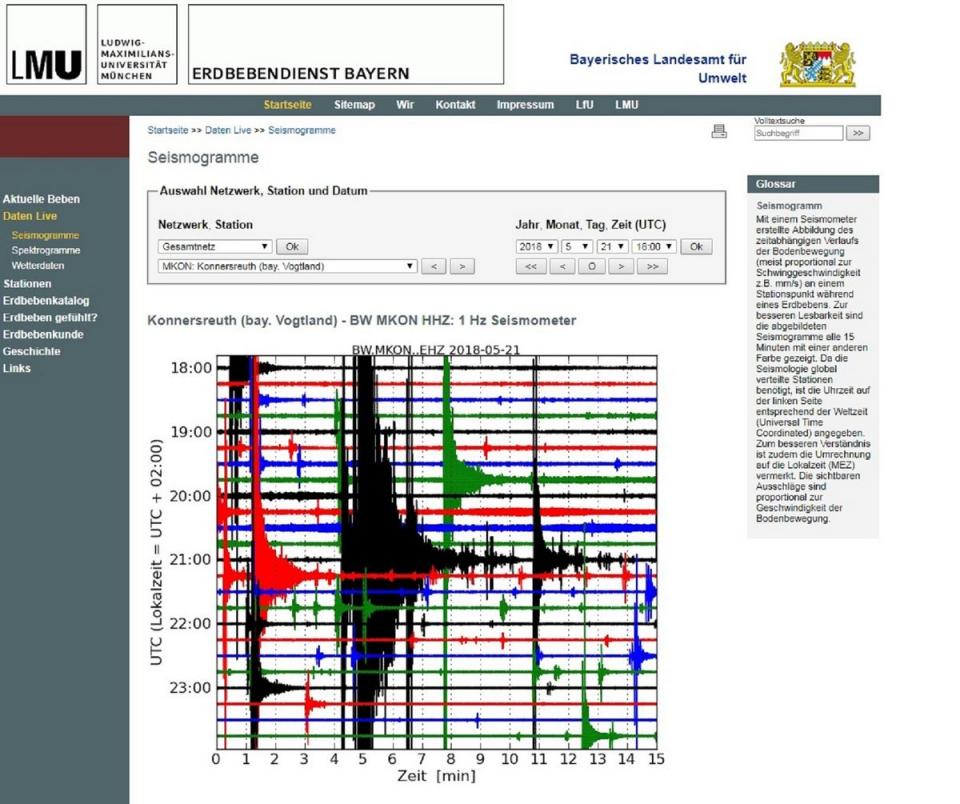Focus the Suchbegriff search field
Viewport: 960px width, 804px height.
point(798,133)
